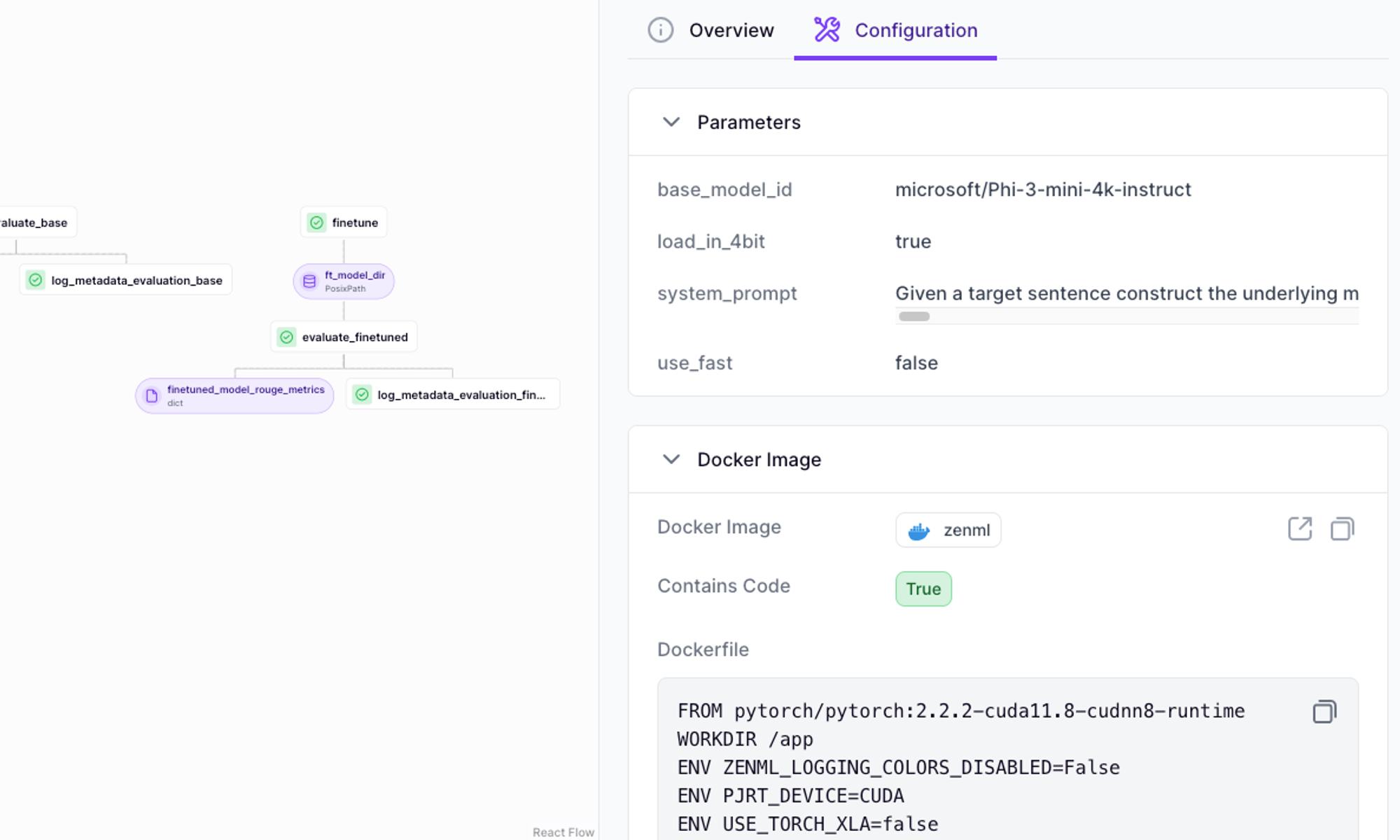Click the ENV PJRT_DEVICE=CUDA line
The image size is (1400, 840).
791,796
